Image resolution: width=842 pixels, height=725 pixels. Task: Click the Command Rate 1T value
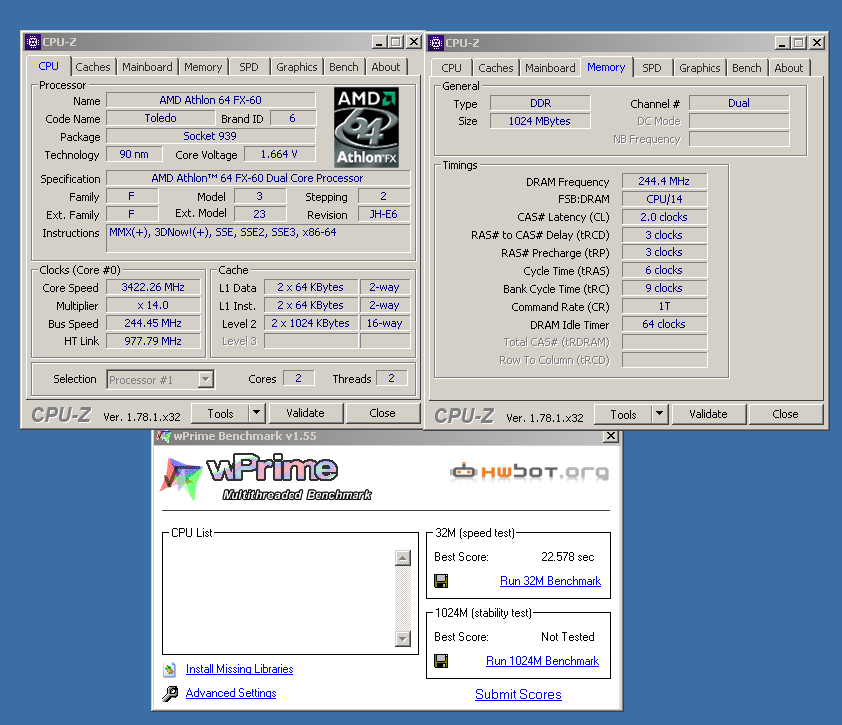point(664,307)
